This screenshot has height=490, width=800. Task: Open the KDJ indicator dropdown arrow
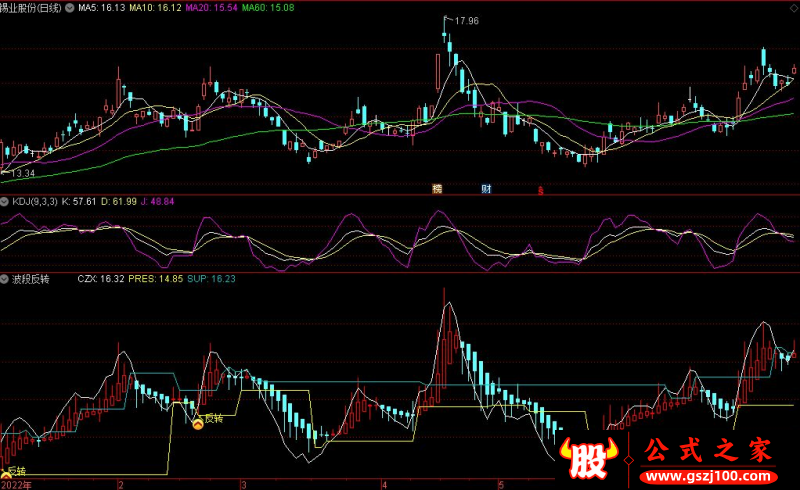[5, 202]
